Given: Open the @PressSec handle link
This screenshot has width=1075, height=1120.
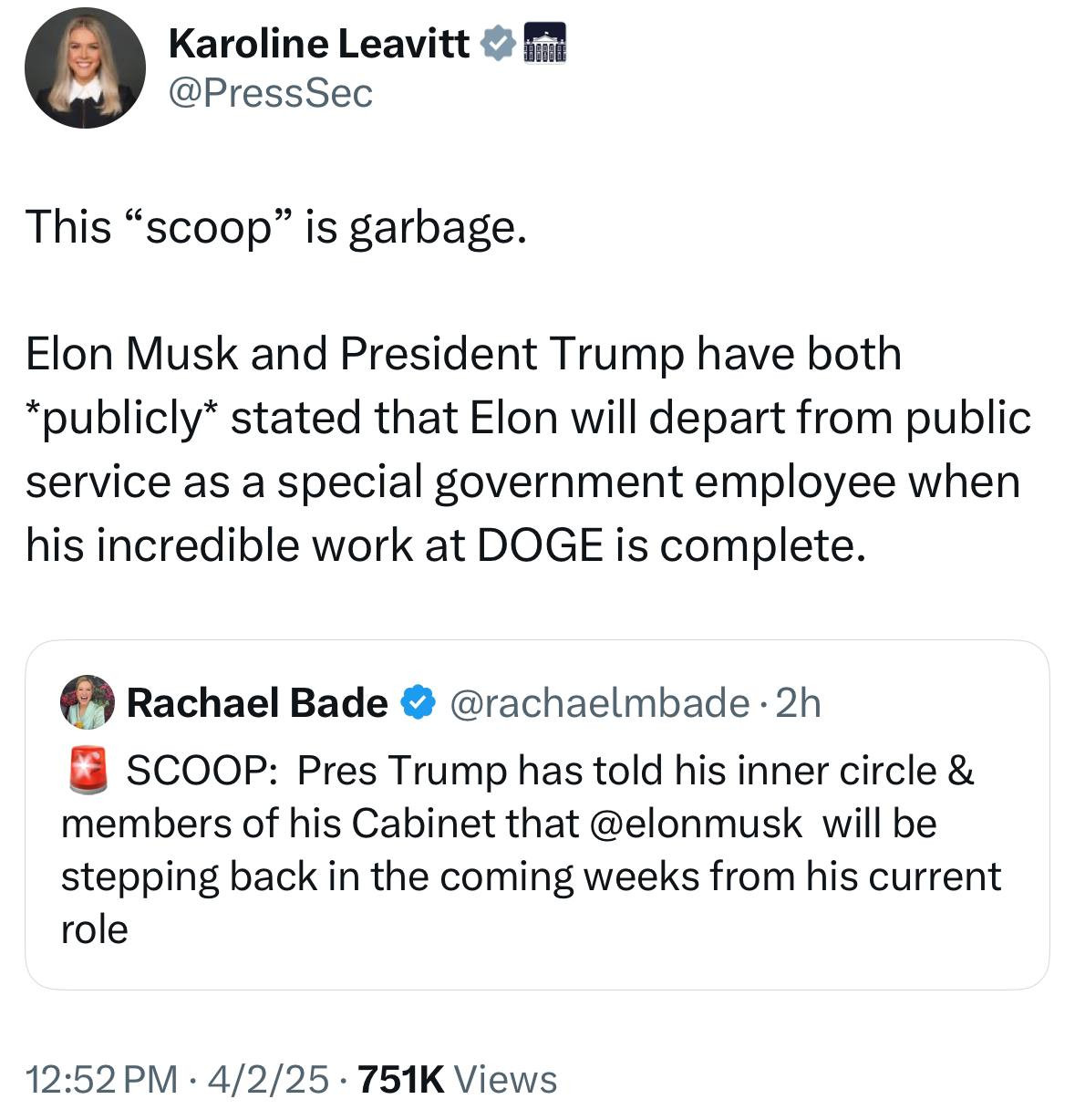Looking at the screenshot, I should click(271, 93).
